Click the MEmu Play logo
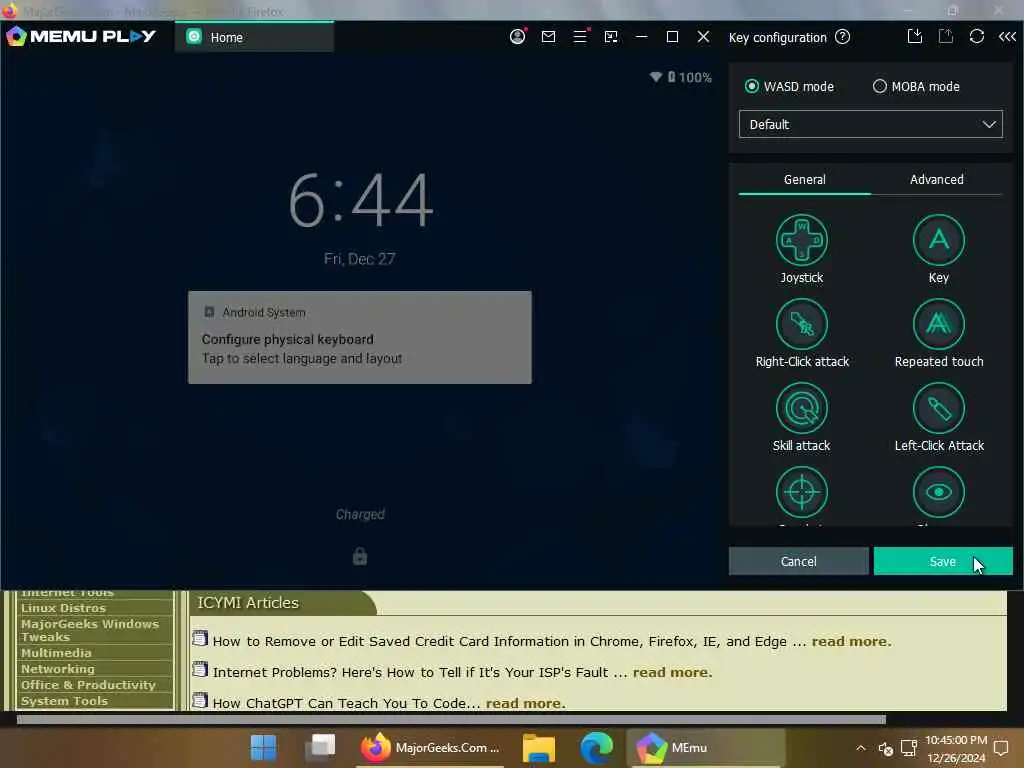This screenshot has width=1024, height=768. pos(81,37)
